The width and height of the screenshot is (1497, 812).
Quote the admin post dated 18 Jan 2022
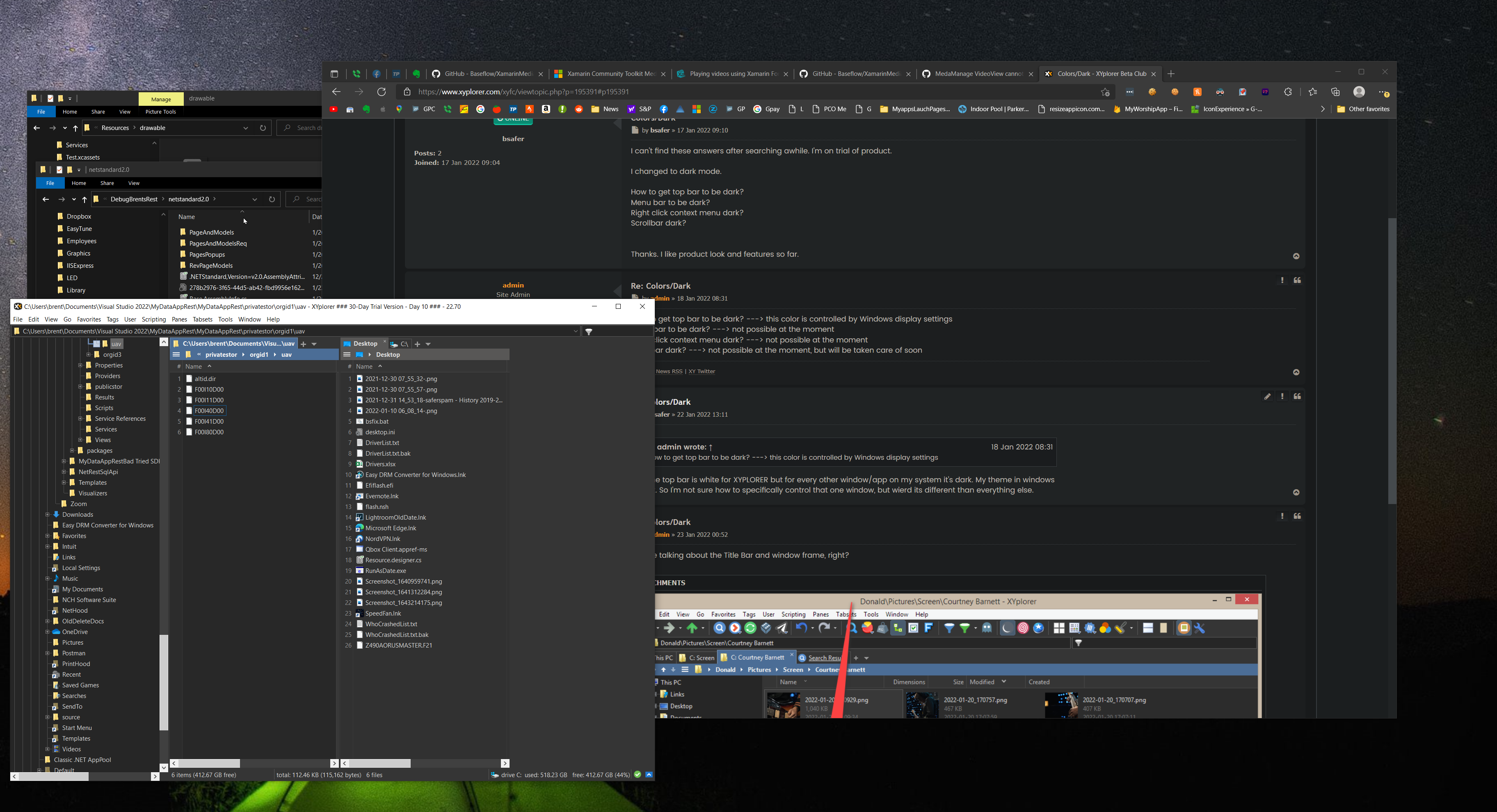pos(1297,280)
